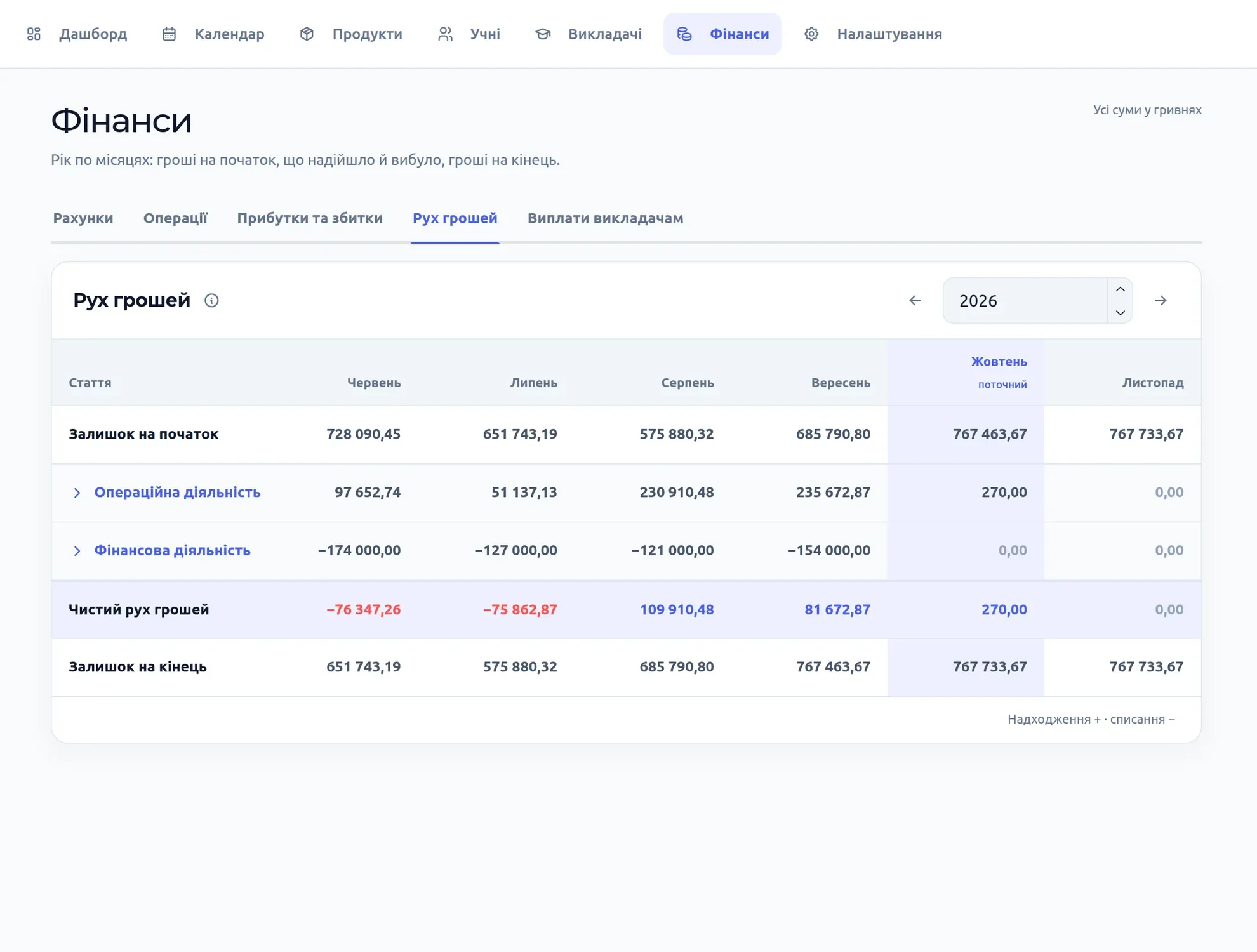Click the Teachers graduation cap icon
1257x952 pixels.
point(543,34)
